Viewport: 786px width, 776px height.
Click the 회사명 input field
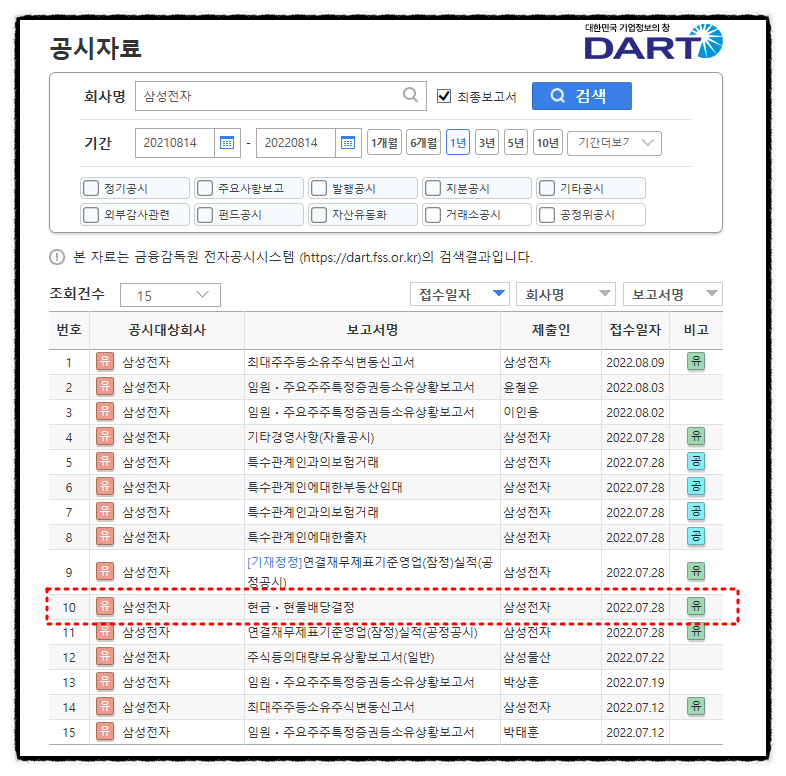281,96
